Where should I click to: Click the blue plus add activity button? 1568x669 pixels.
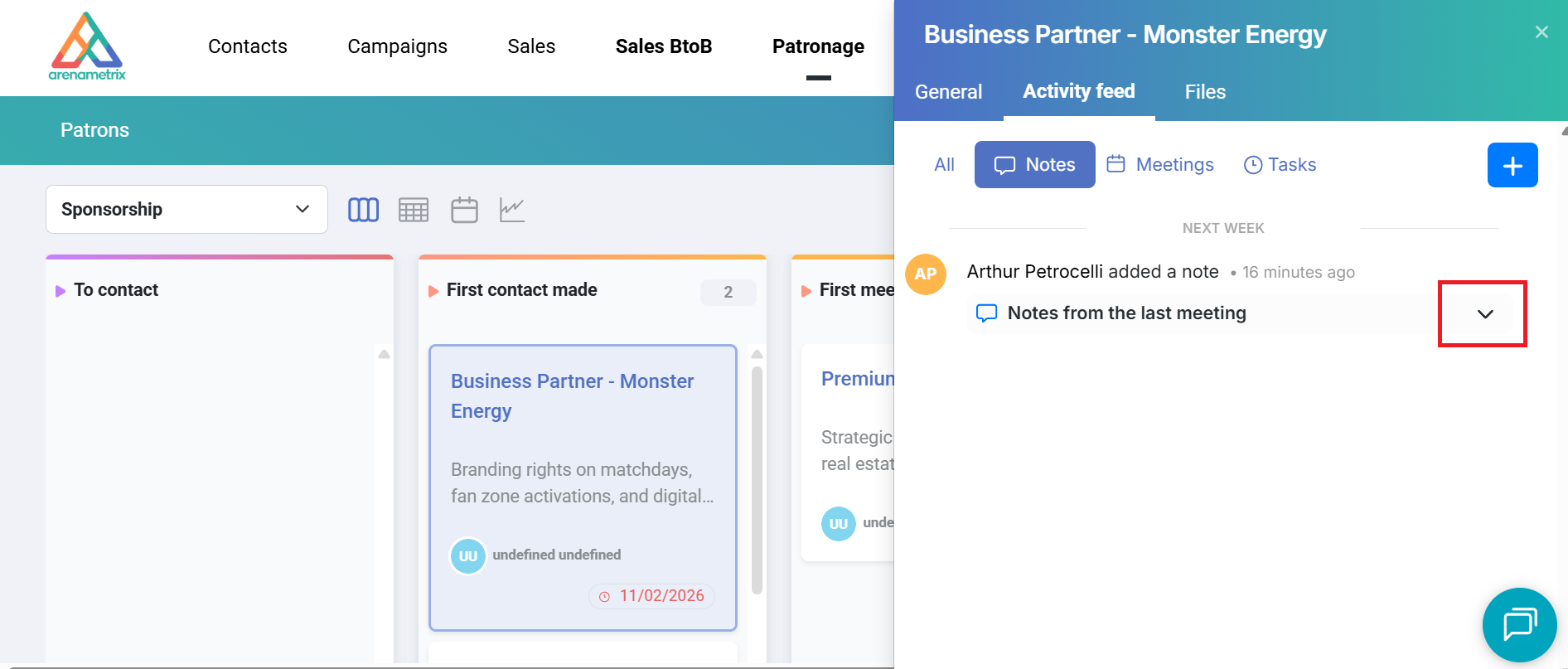coord(1512,165)
